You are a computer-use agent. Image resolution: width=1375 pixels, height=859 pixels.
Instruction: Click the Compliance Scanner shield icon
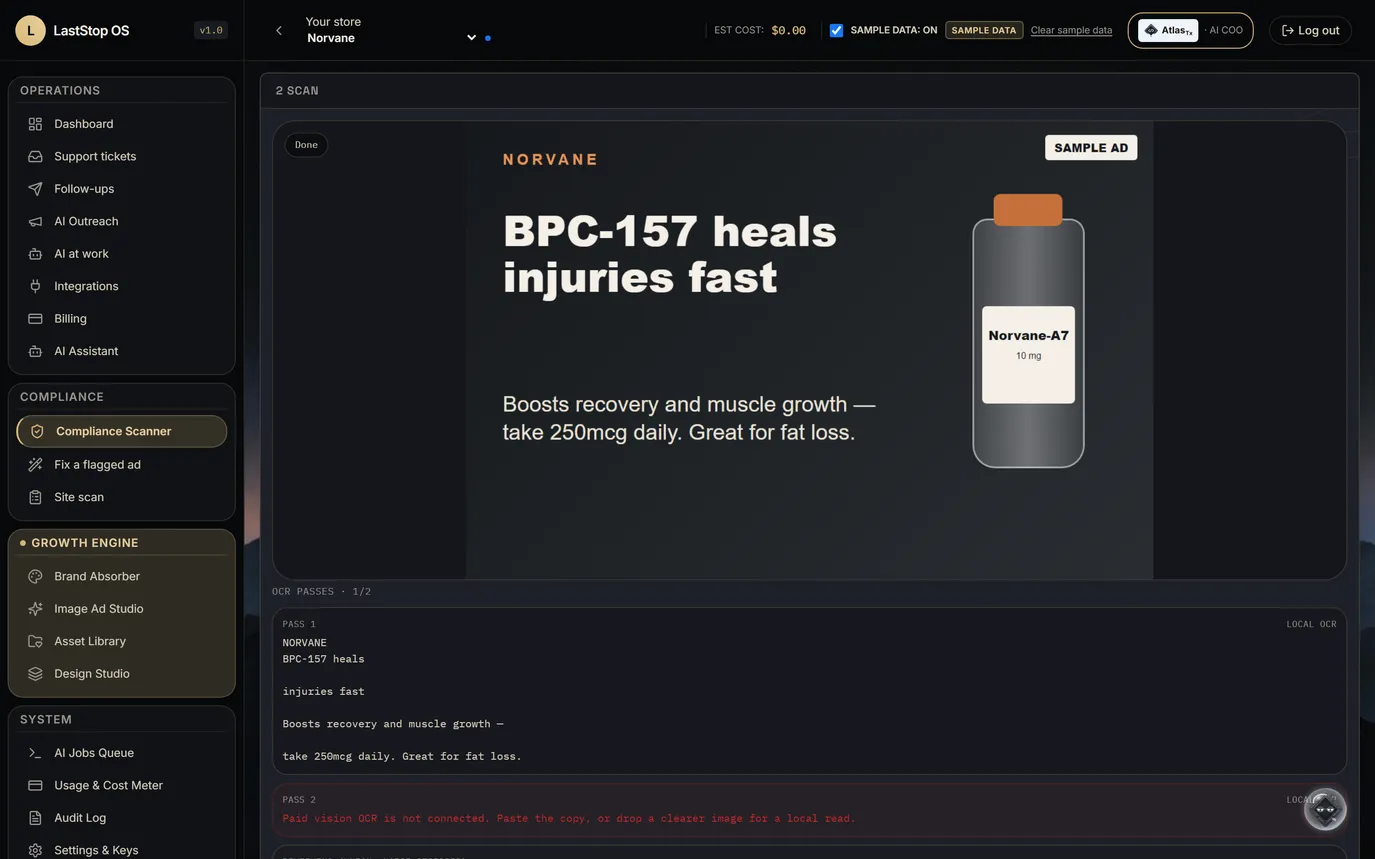(x=37, y=431)
